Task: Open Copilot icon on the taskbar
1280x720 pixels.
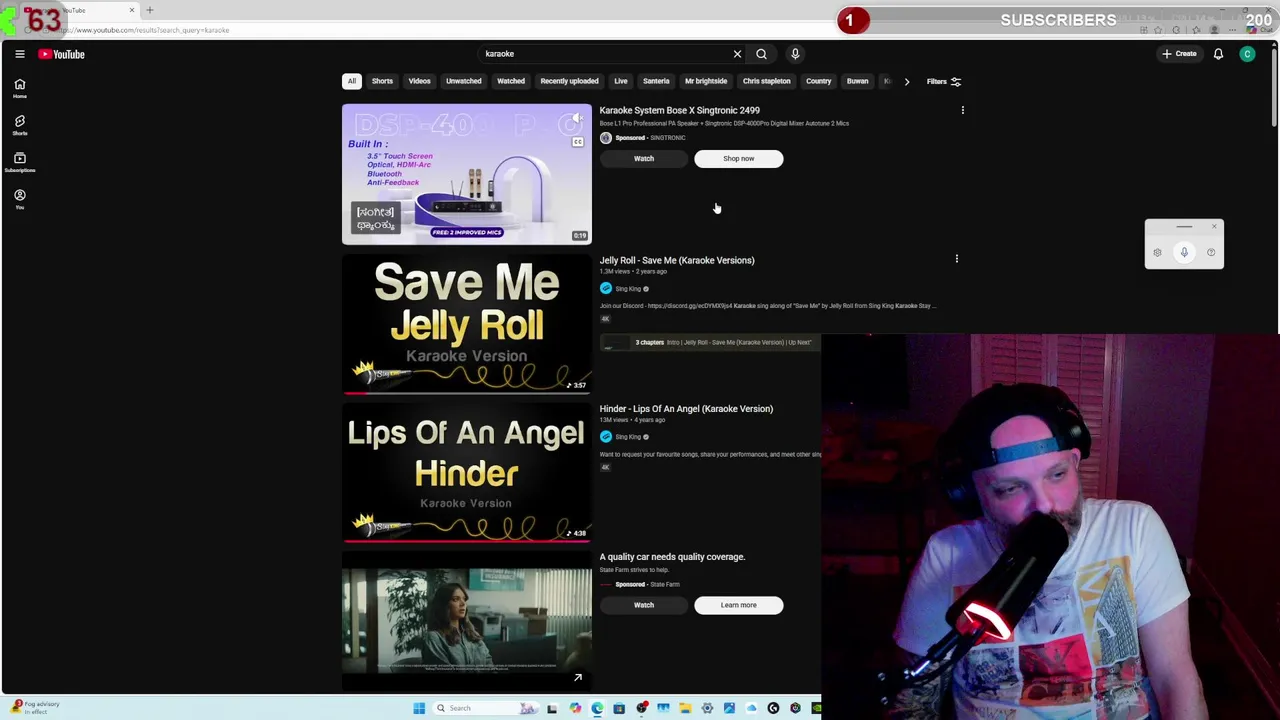Action: tap(575, 708)
